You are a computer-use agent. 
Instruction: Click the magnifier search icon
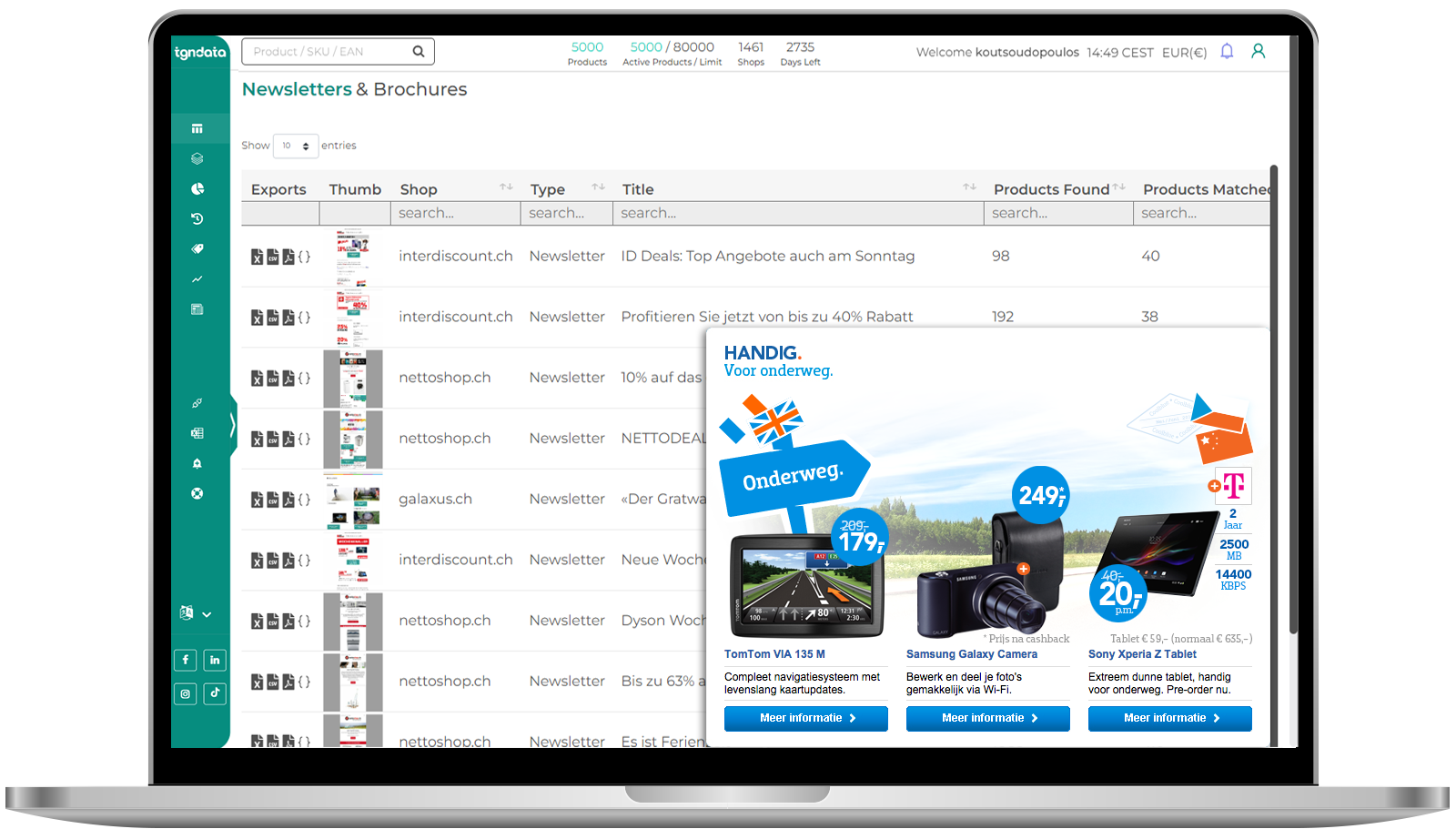(x=419, y=52)
